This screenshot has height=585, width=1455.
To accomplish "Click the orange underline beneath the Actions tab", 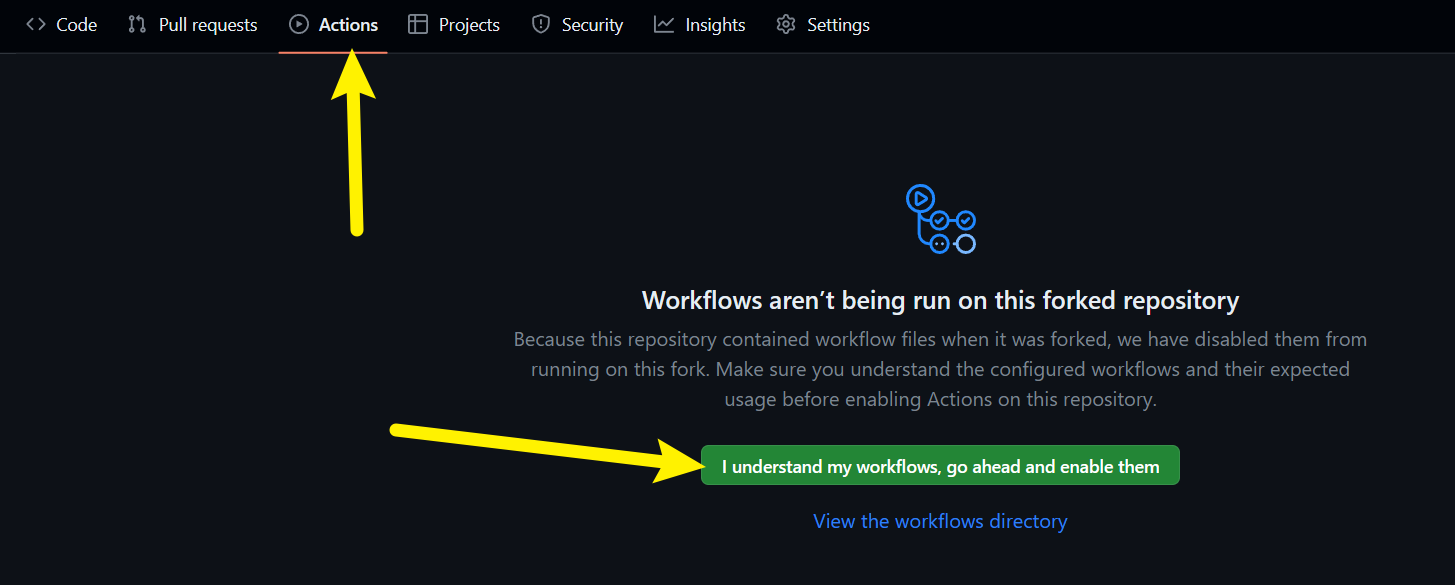I will click(333, 51).
